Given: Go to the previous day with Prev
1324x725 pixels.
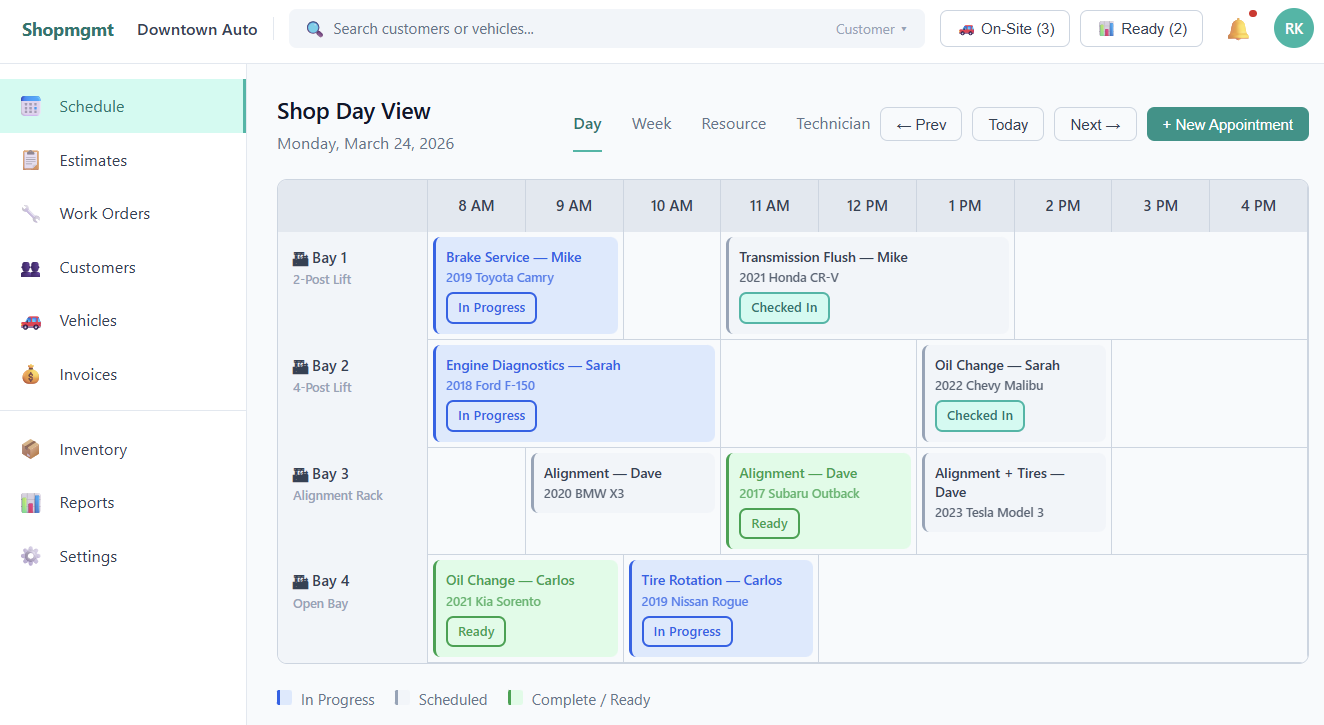Looking at the screenshot, I should click(921, 124).
